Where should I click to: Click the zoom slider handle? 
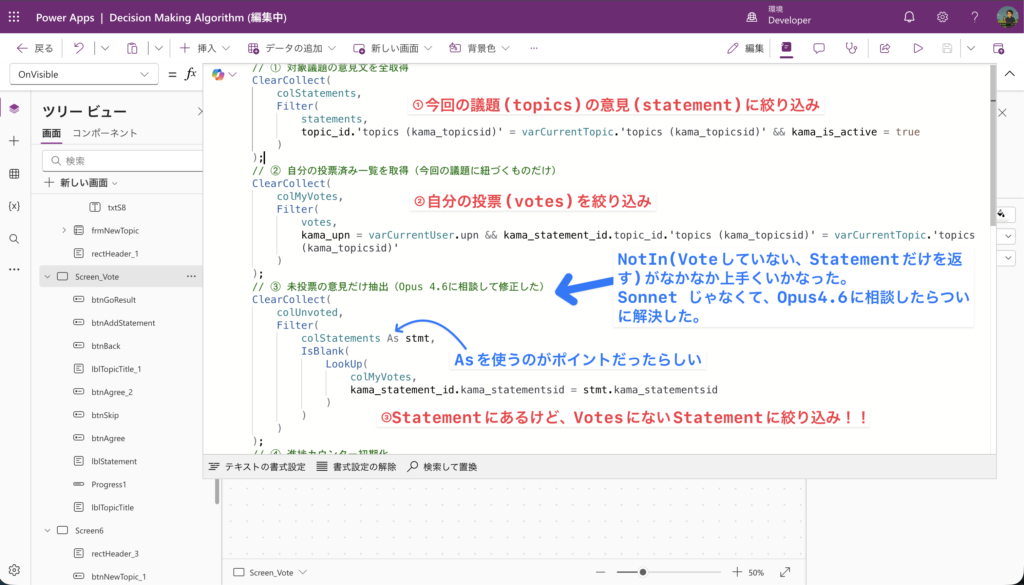coord(643,572)
